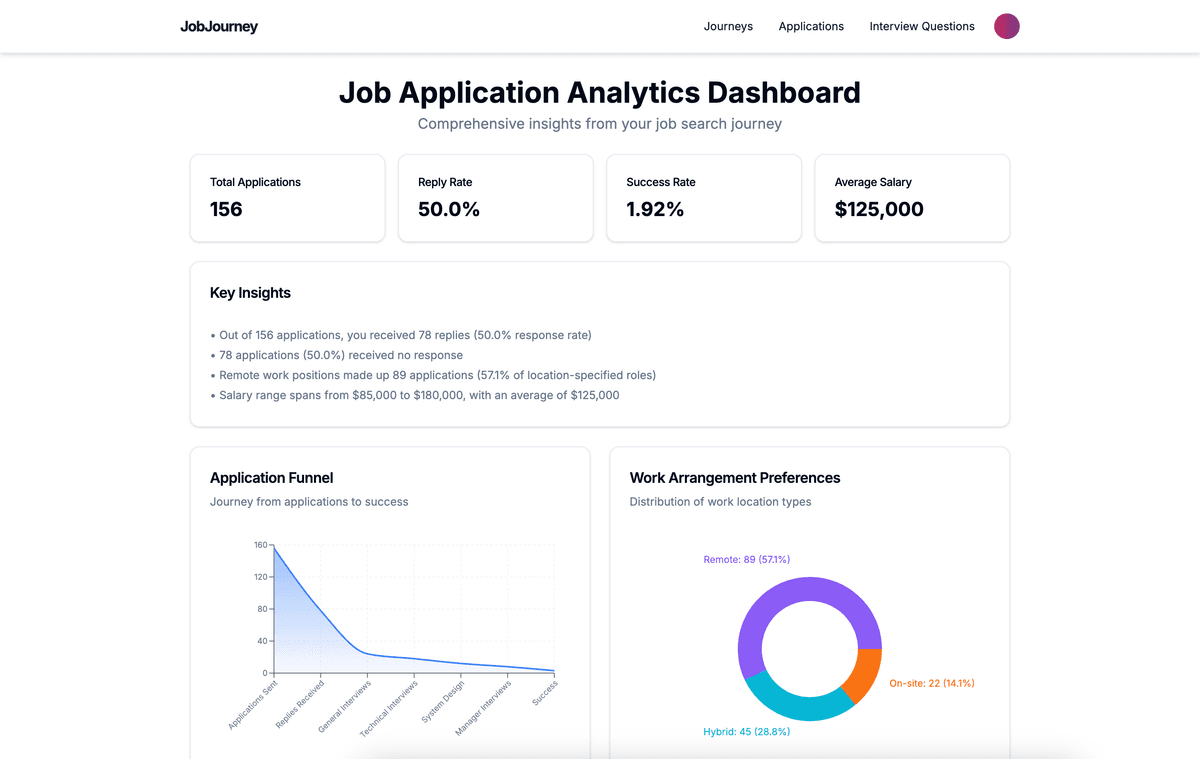Click the JobJourney logo

click(219, 26)
